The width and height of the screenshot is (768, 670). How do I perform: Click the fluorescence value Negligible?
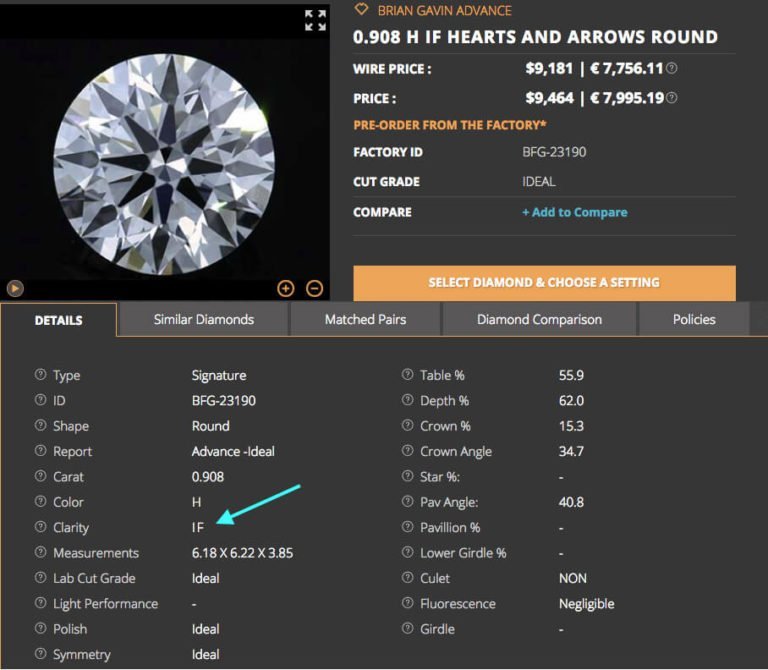586,604
